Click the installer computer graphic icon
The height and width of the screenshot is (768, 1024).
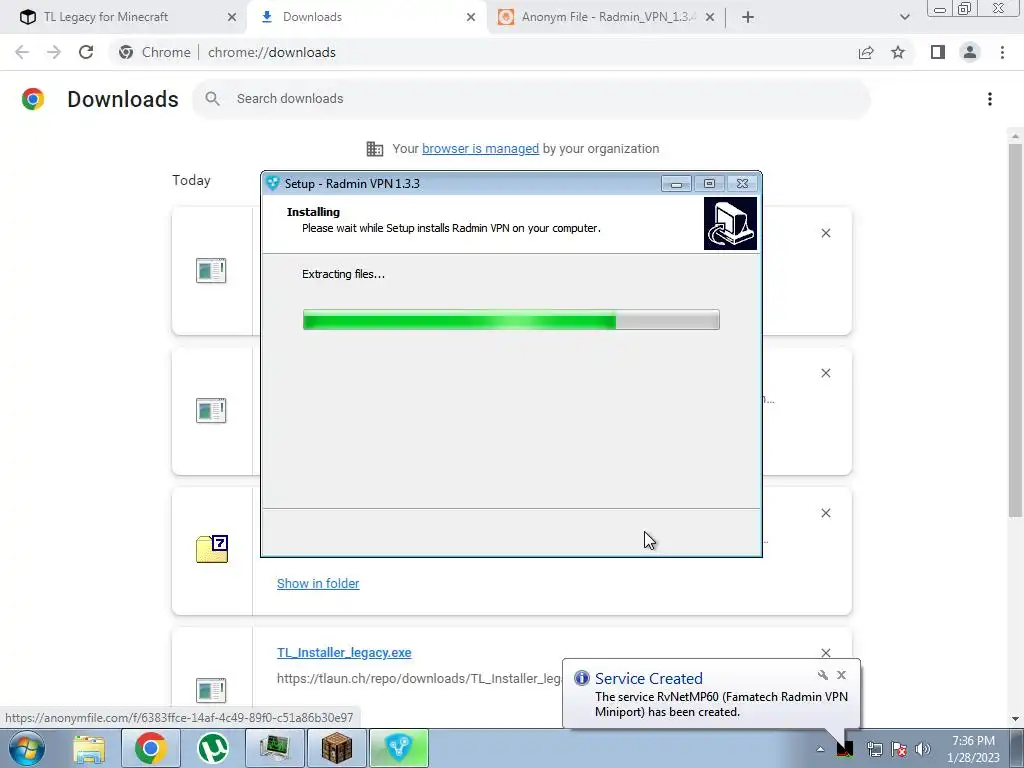coord(730,223)
